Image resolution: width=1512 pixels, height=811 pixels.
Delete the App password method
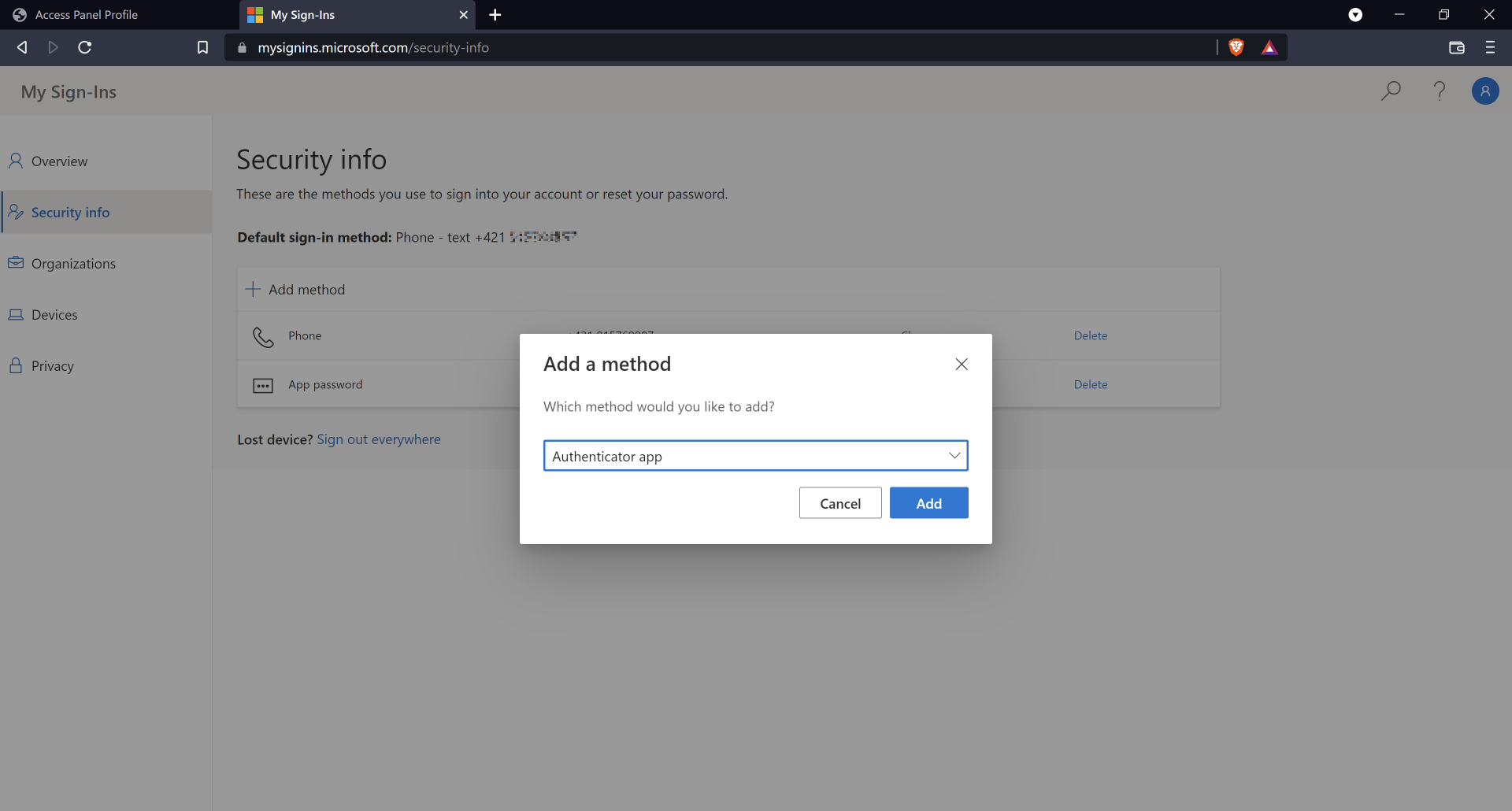[1090, 385]
